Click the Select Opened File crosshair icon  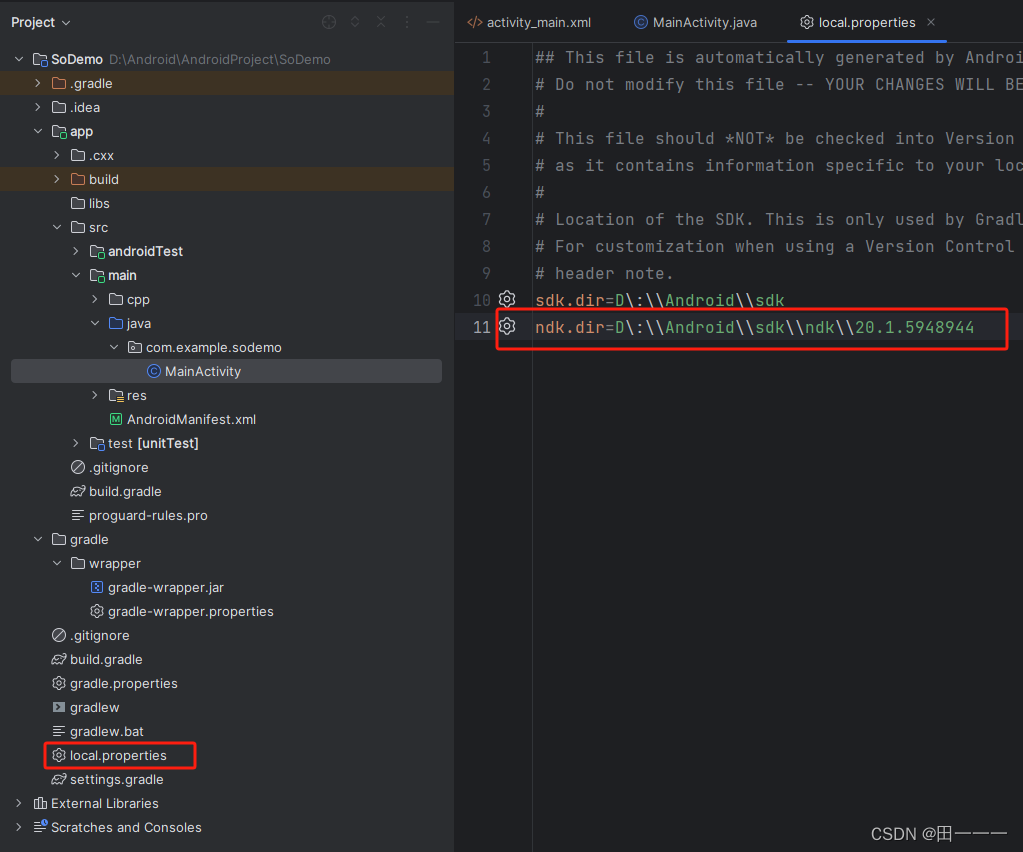328,22
